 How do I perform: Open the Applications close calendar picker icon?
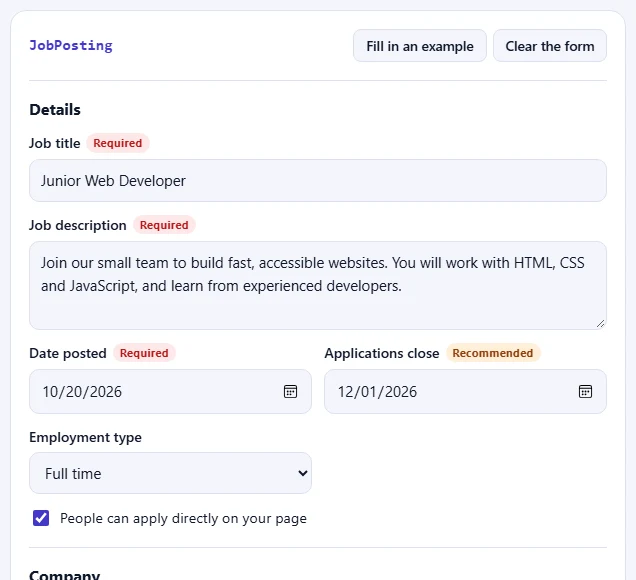coord(585,391)
